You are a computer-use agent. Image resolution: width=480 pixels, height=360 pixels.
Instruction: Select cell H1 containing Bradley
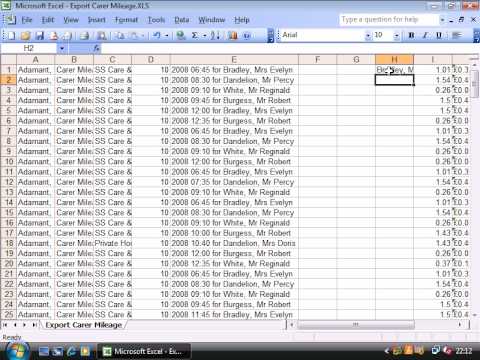(x=394, y=70)
